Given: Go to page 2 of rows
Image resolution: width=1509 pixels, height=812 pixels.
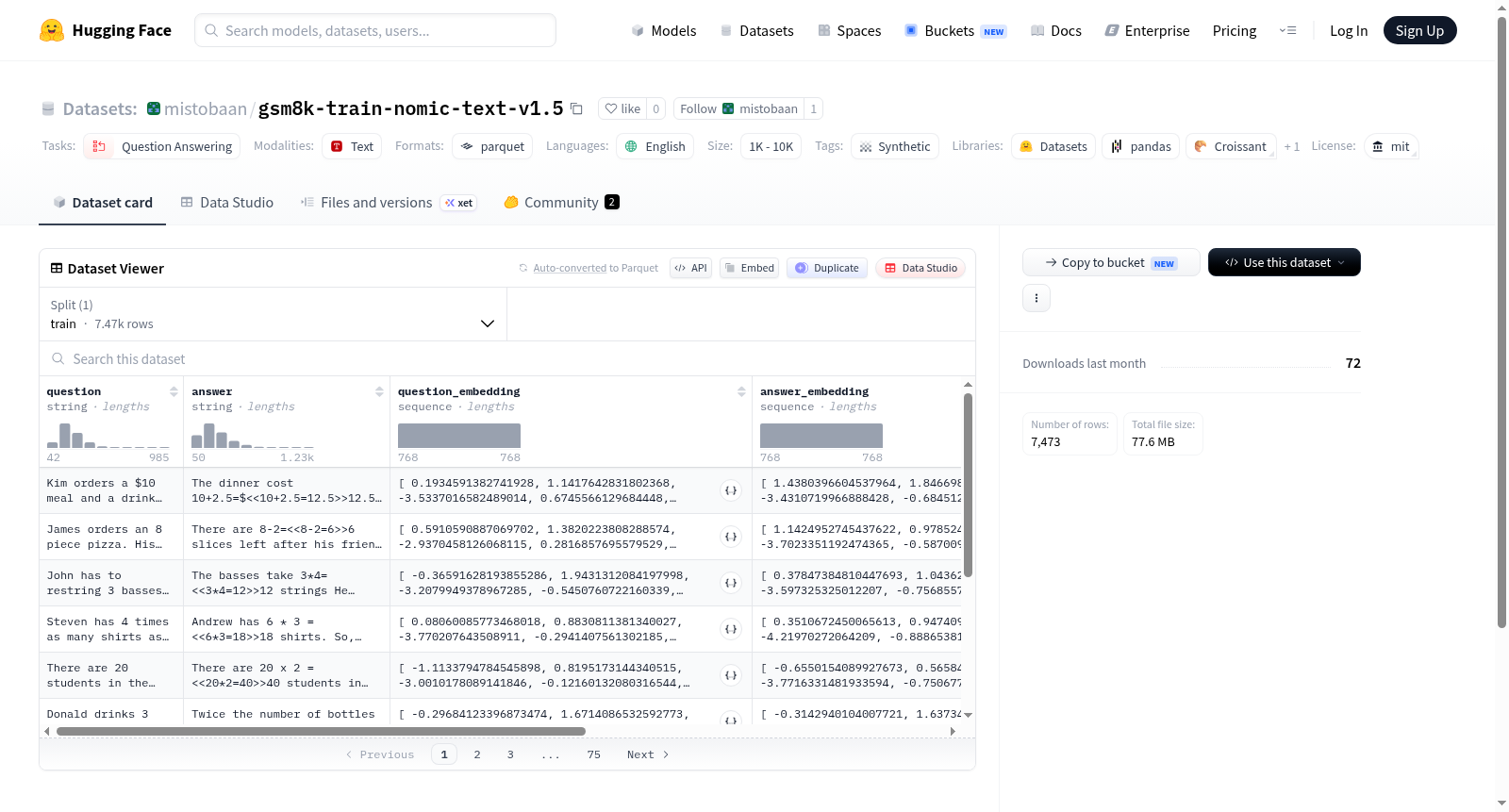Looking at the screenshot, I should pyautogui.click(x=477, y=754).
